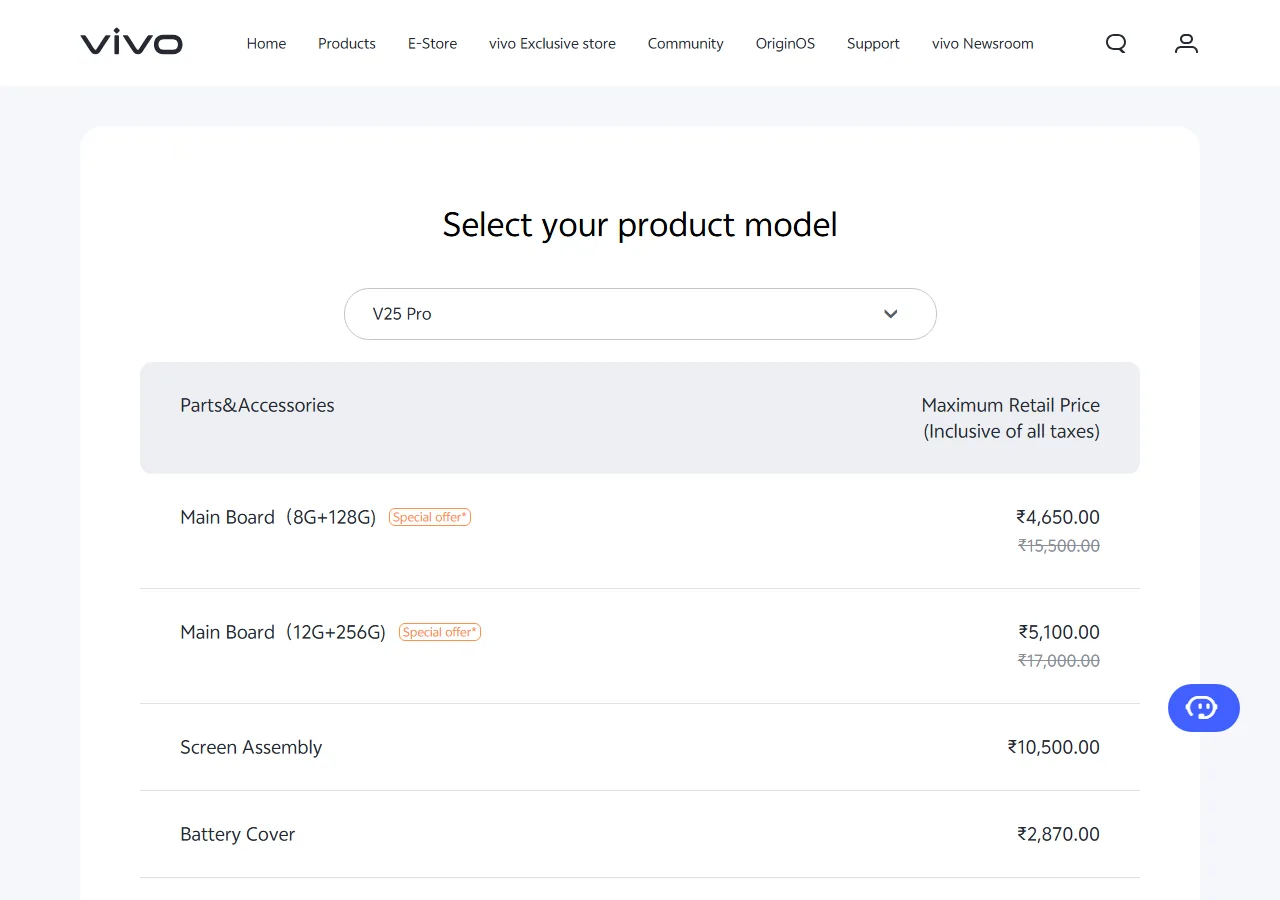Open vivo Exclusive store menu
The image size is (1280, 900).
click(552, 43)
